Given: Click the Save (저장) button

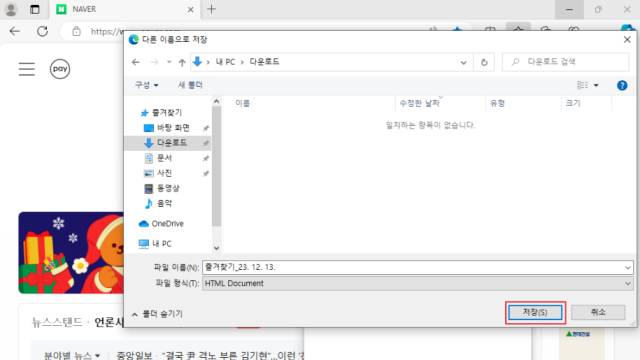Looking at the screenshot, I should (x=535, y=312).
